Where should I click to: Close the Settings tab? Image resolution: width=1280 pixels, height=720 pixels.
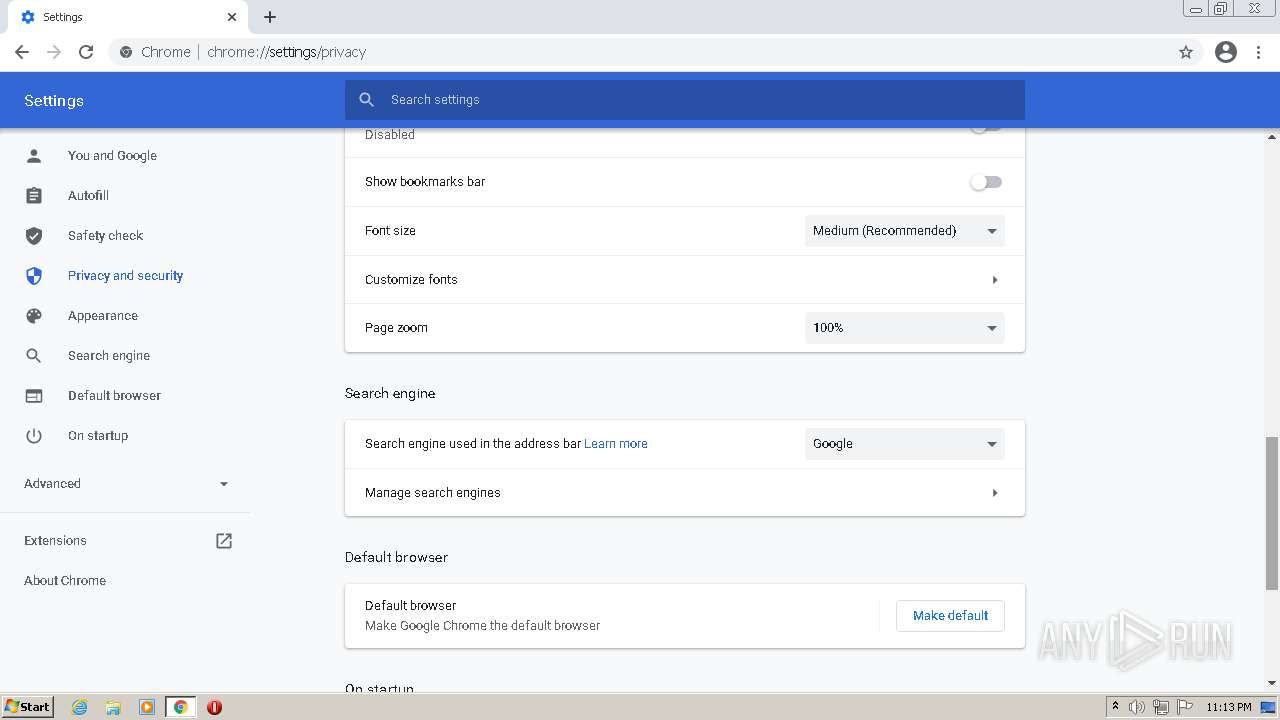pos(232,17)
